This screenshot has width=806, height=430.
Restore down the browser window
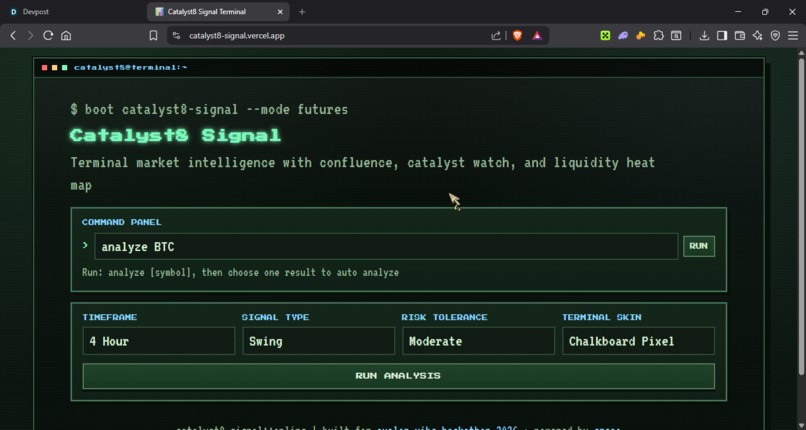(765, 12)
